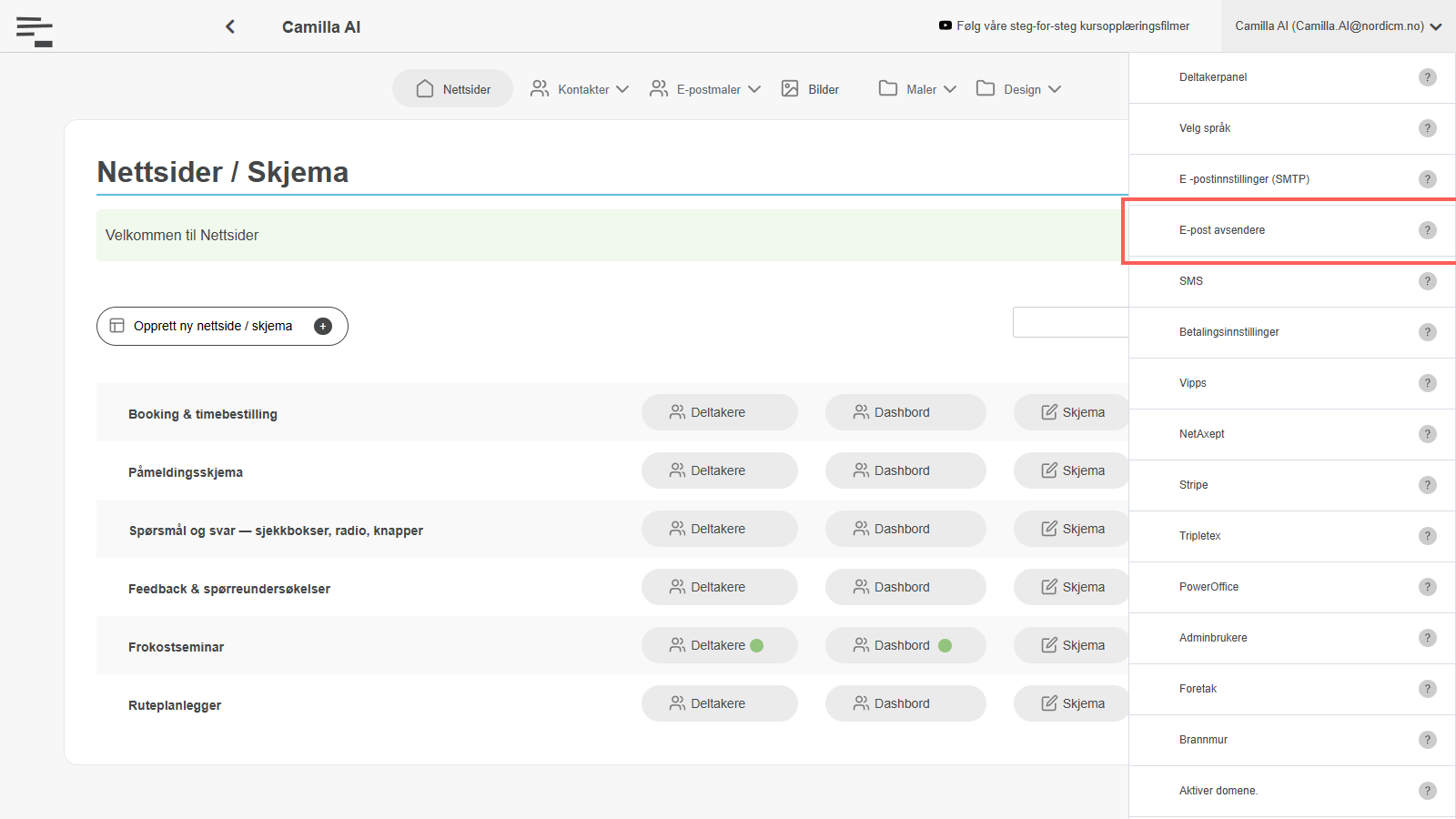Click help icon next to Tripletex

point(1428,536)
